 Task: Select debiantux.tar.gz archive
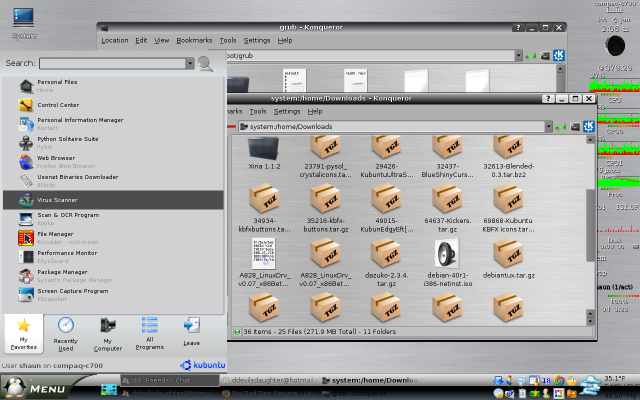(508, 259)
